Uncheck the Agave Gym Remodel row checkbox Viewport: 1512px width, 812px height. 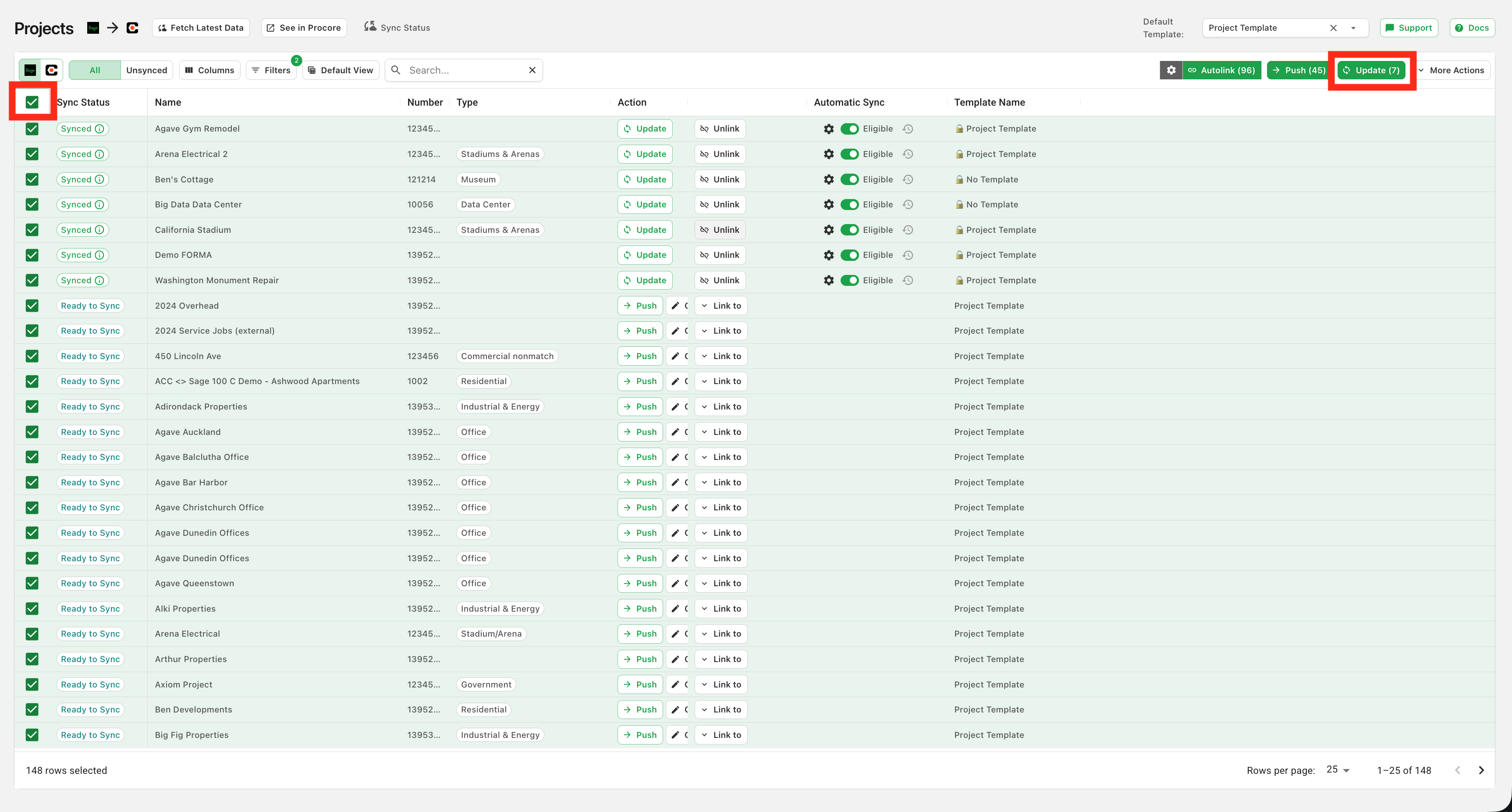pos(32,129)
